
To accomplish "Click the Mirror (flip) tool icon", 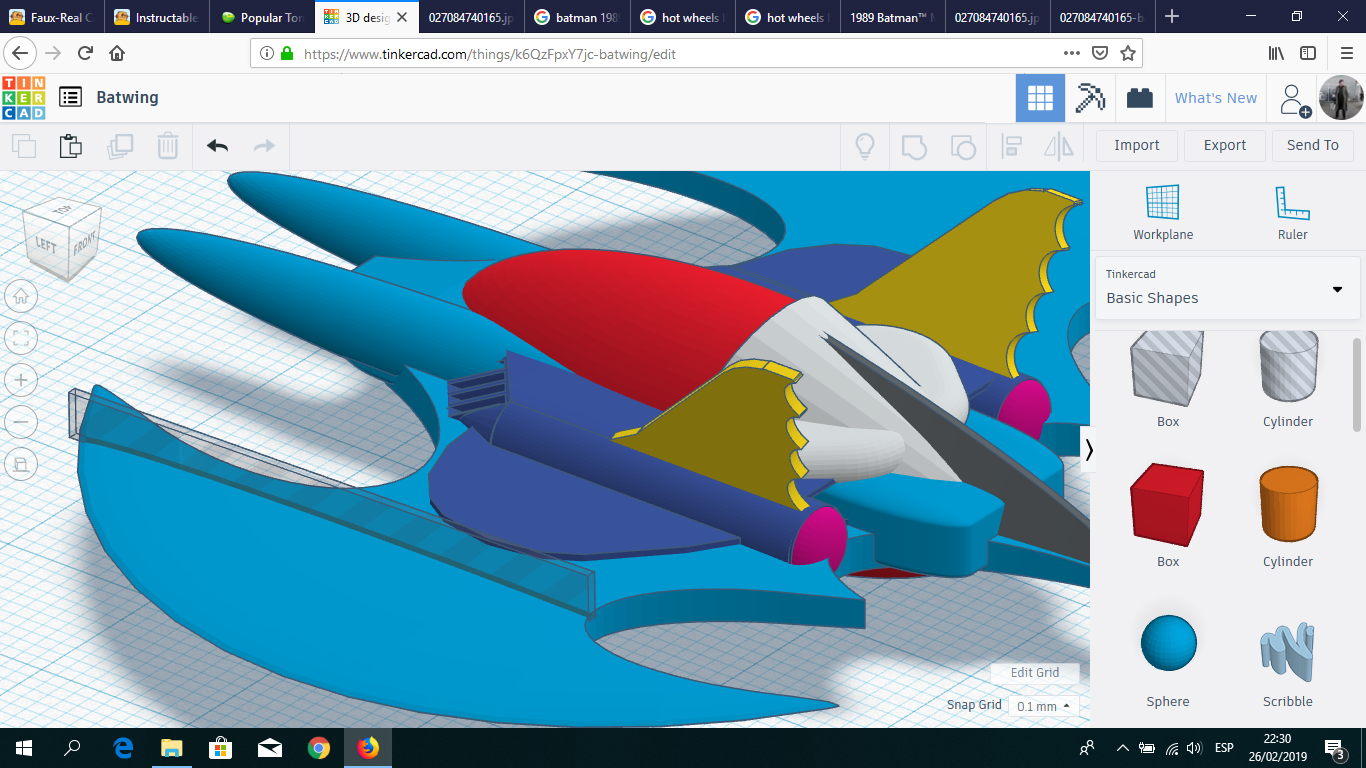I will click(x=1058, y=147).
